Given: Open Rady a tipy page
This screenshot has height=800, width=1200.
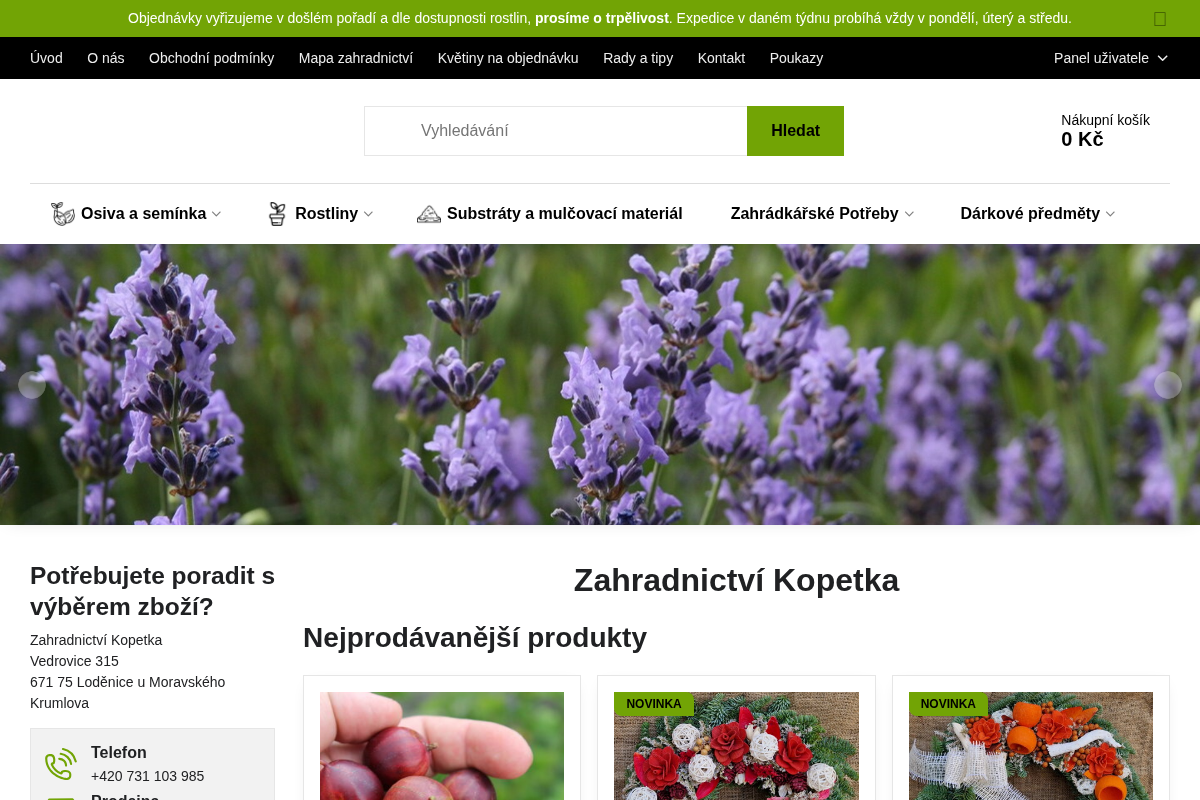Looking at the screenshot, I should [x=638, y=58].
